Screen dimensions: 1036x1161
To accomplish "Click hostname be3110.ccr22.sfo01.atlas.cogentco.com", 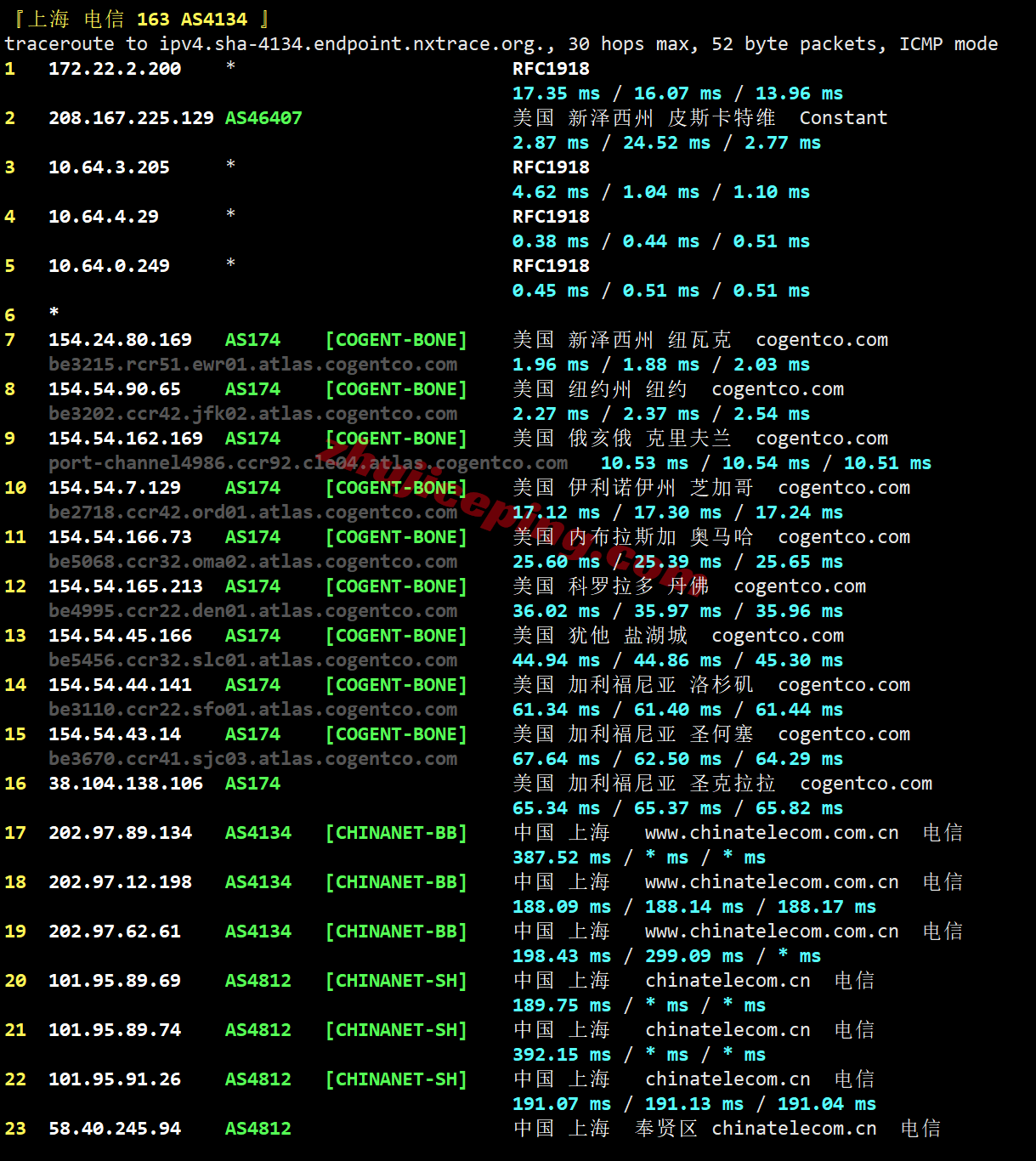I will coord(252,710).
